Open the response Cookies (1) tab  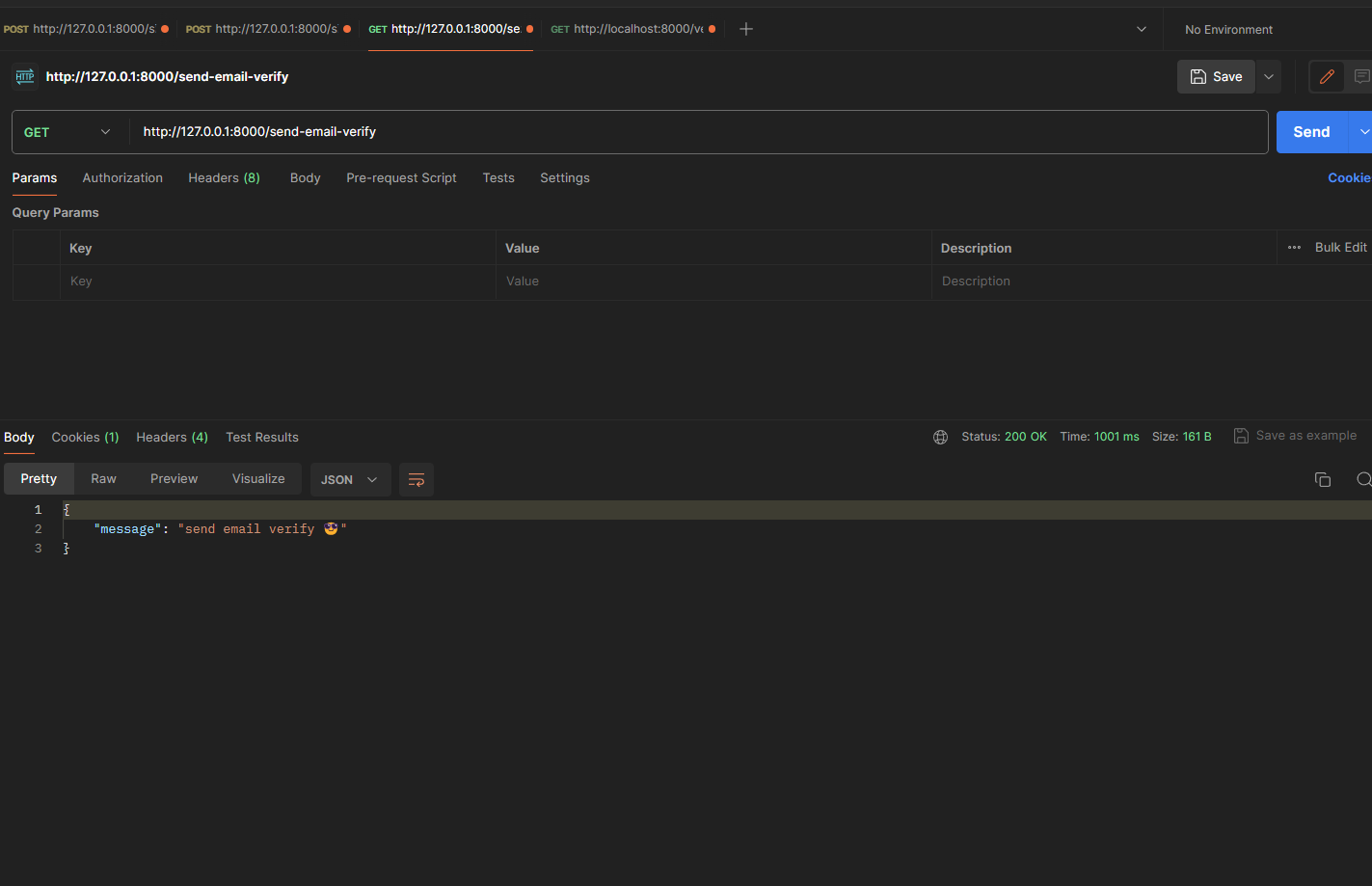pyautogui.click(x=85, y=438)
